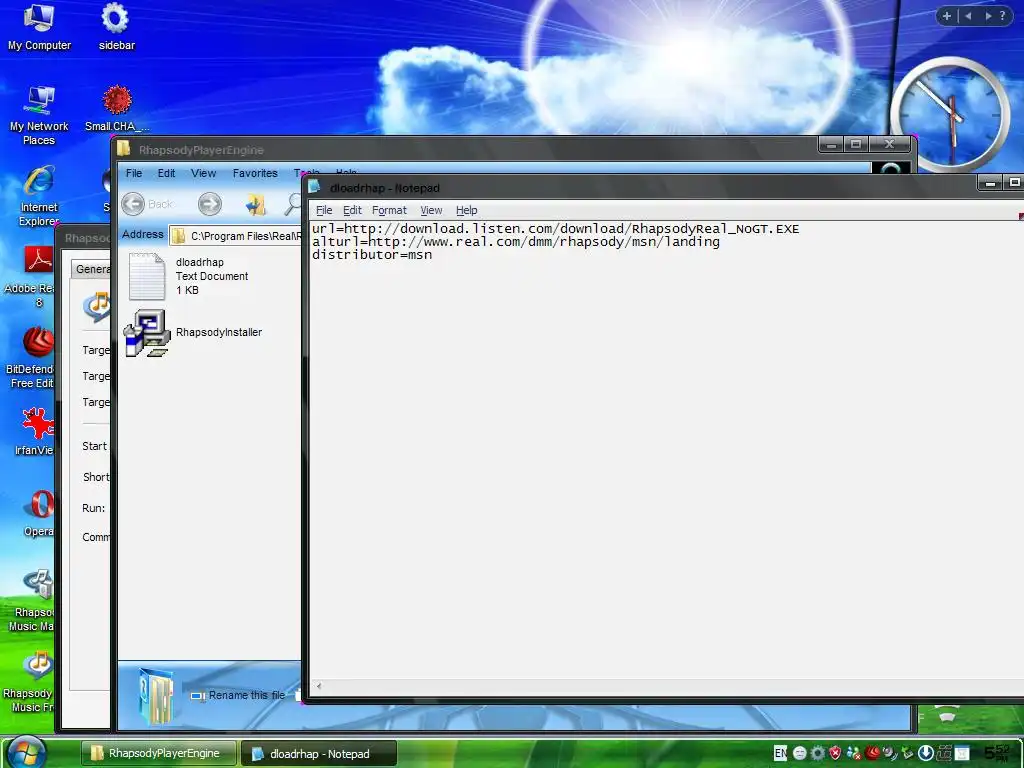
Task: Maximize the RhapsodyPlayerEngine explorer window
Action: (x=856, y=144)
